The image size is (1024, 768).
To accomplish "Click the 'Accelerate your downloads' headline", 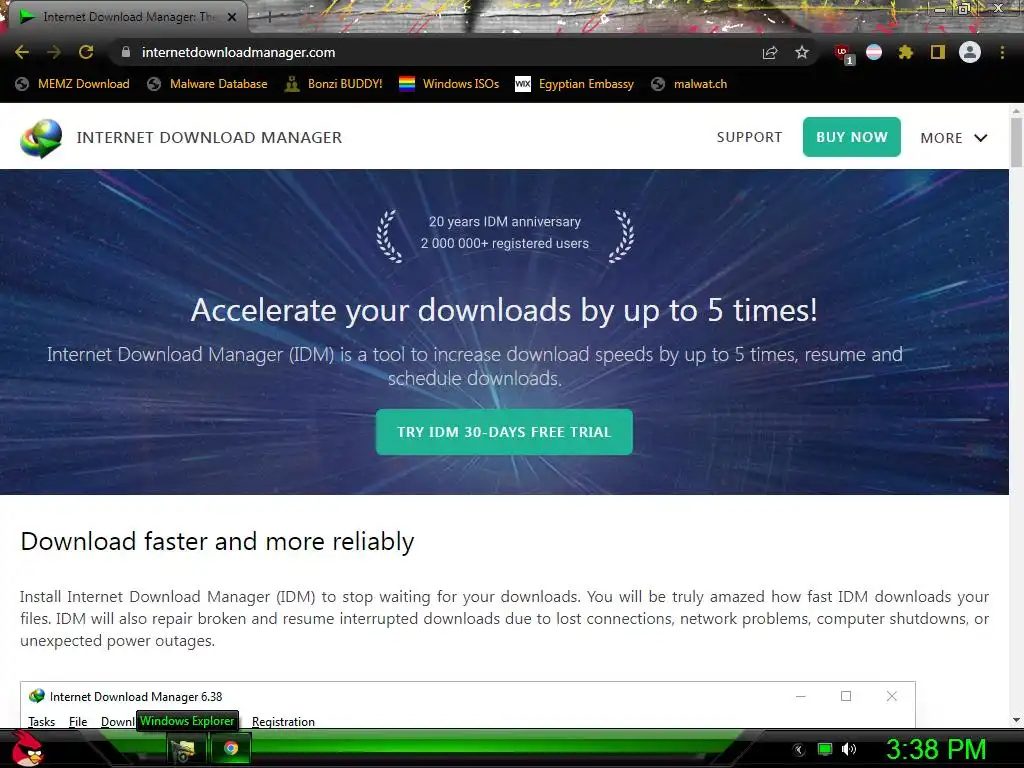I will (504, 310).
